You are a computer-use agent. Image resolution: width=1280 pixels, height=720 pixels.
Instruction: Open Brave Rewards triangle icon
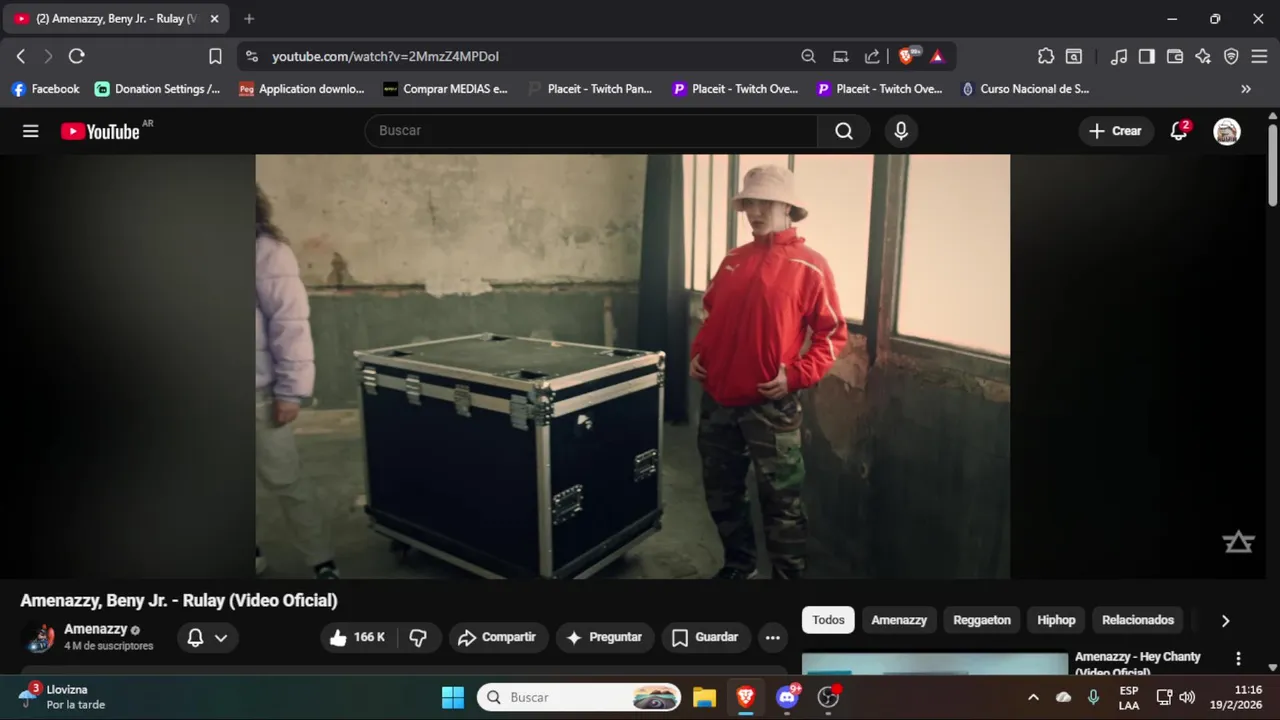[x=937, y=56]
